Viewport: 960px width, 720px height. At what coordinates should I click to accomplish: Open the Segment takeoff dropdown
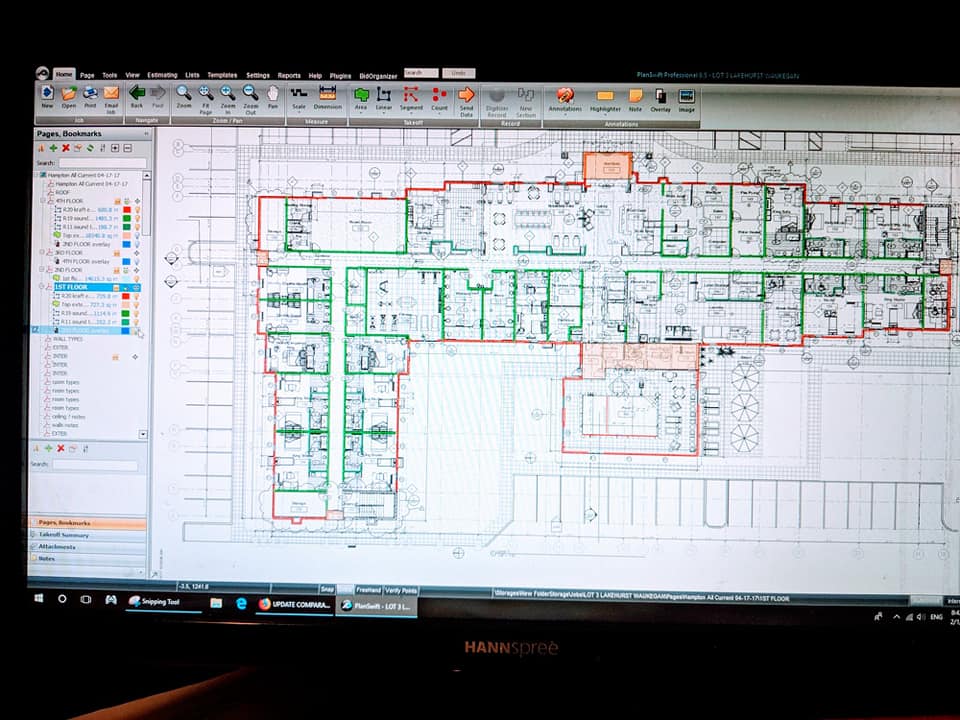point(411,115)
